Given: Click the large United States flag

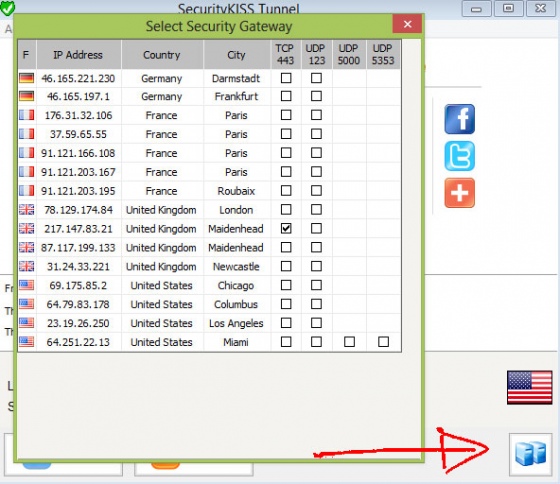Looking at the screenshot, I should (529, 388).
